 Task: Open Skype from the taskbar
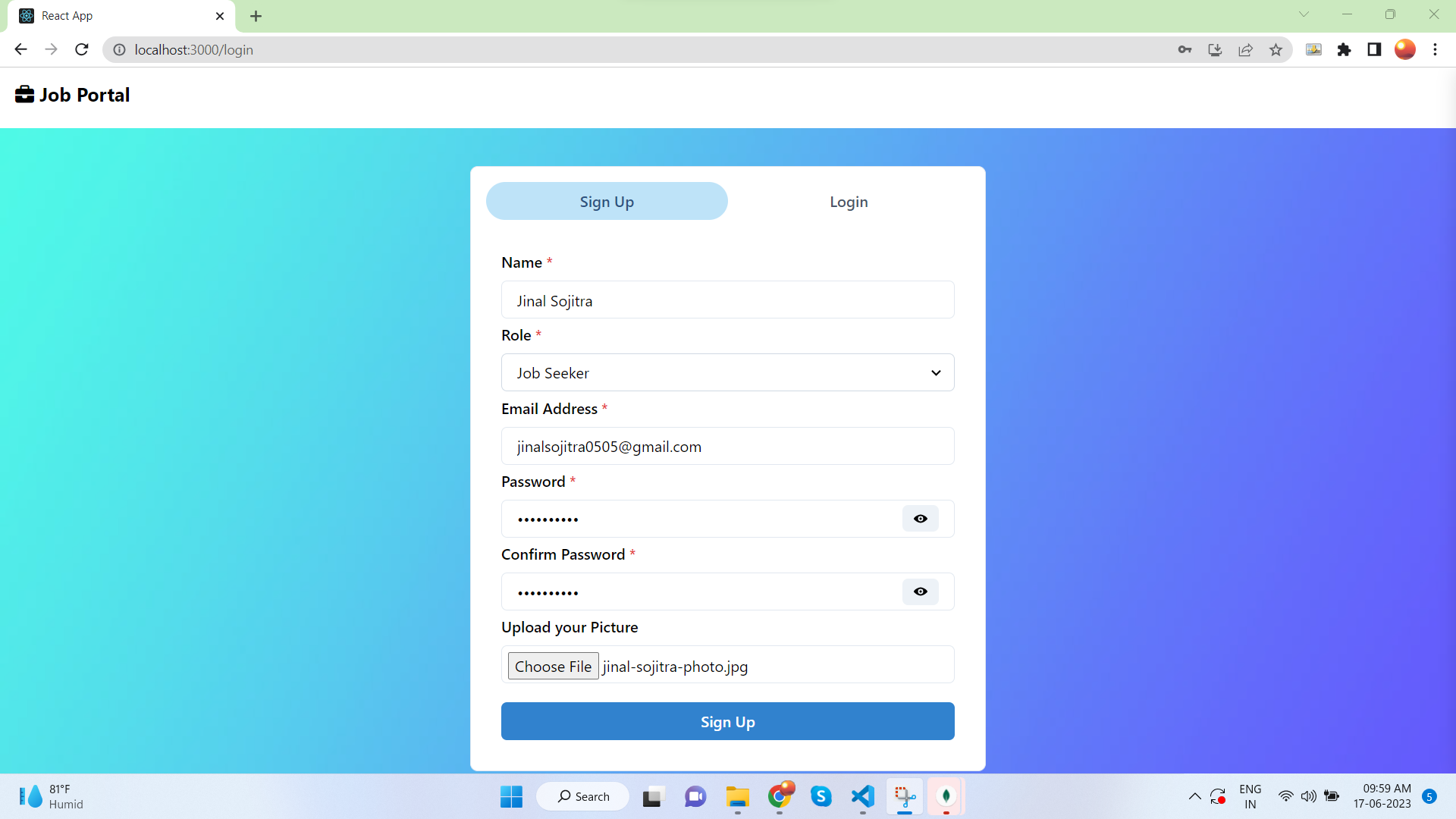pos(822,796)
